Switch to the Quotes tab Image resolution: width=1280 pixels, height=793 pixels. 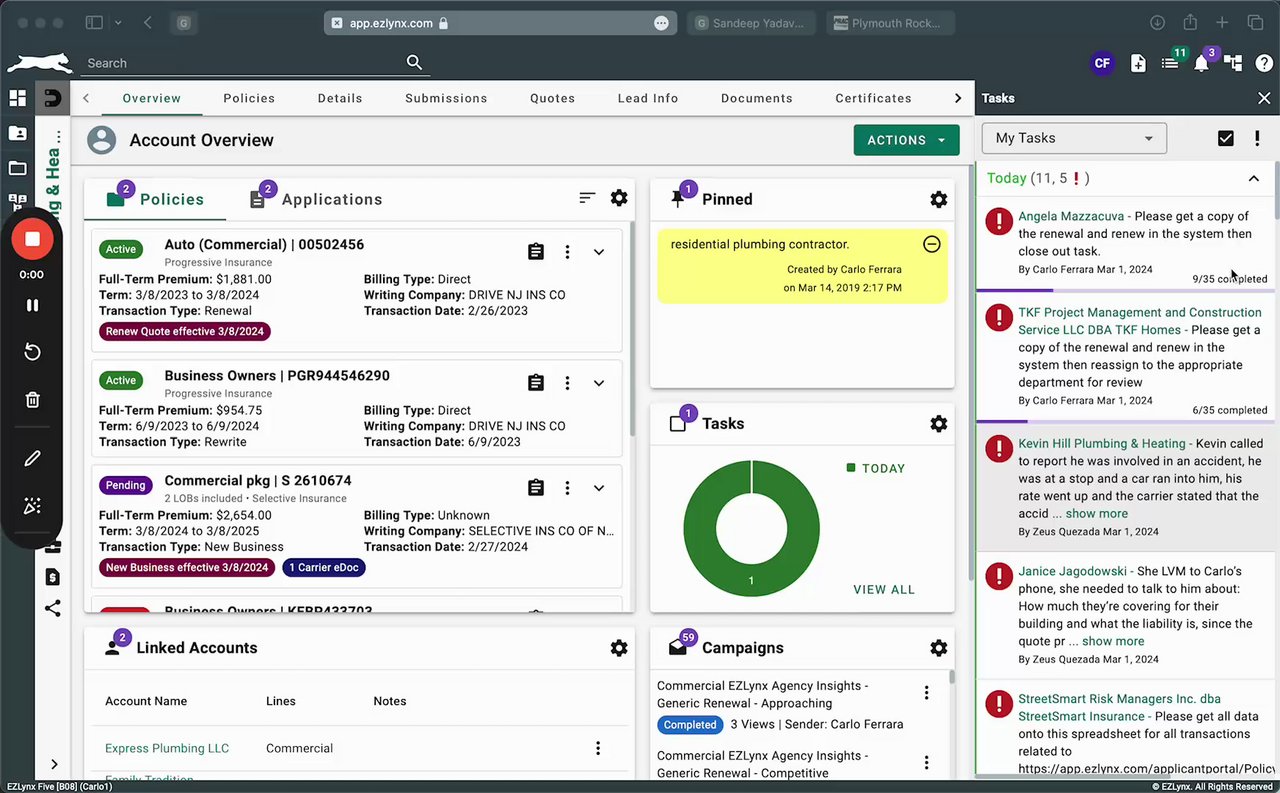click(x=552, y=98)
